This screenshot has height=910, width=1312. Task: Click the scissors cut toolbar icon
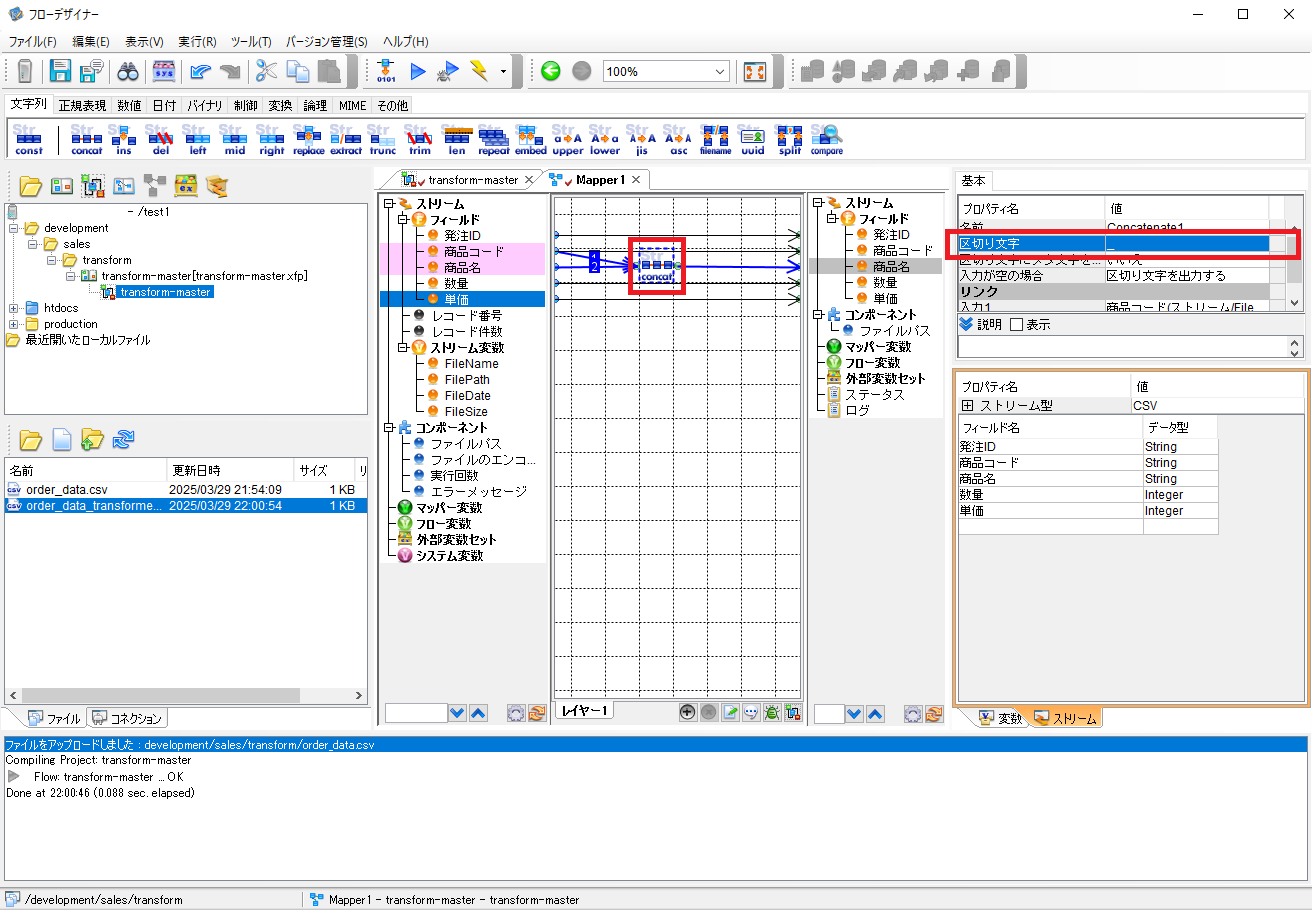point(265,71)
